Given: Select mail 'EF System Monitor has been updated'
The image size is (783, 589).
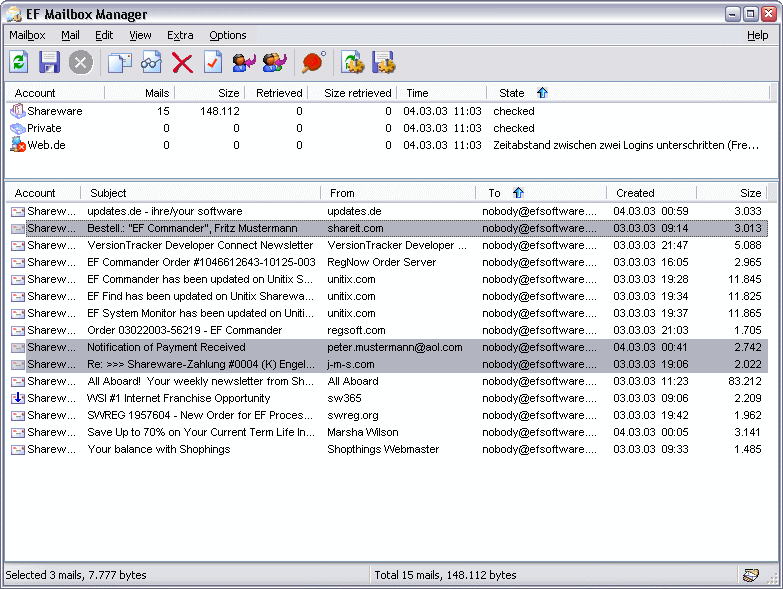Looking at the screenshot, I should 387,313.
